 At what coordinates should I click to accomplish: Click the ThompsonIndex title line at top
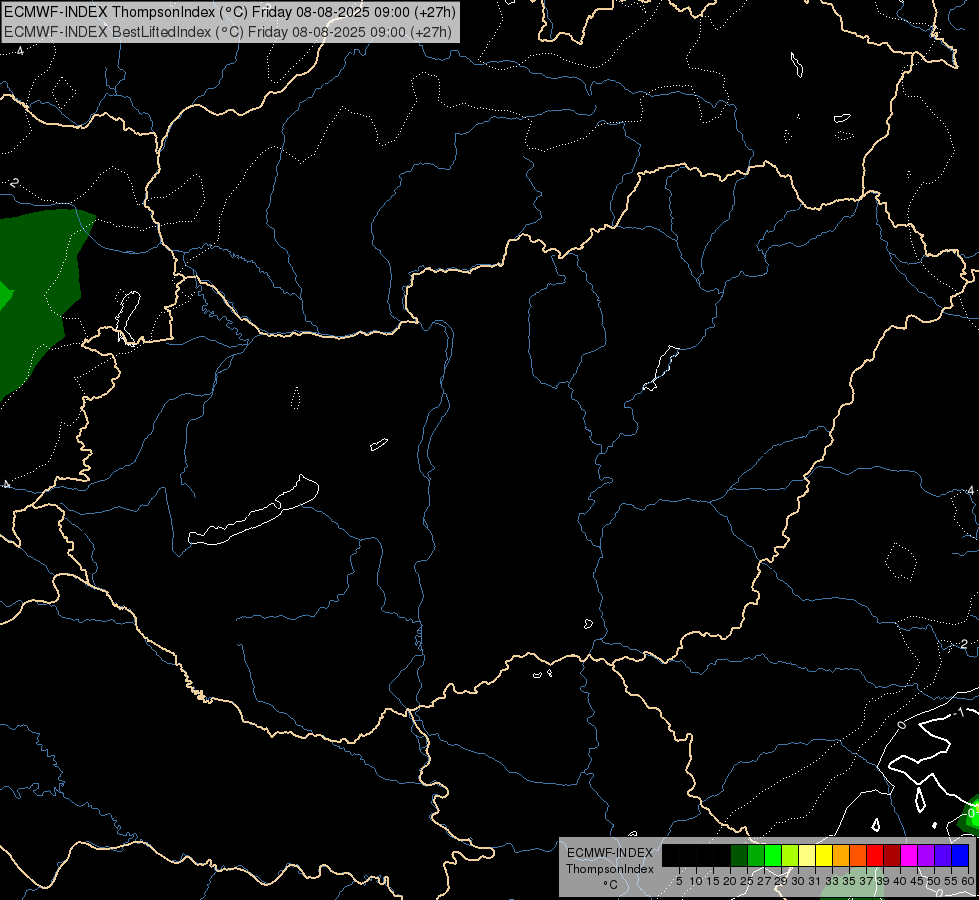[230, 12]
